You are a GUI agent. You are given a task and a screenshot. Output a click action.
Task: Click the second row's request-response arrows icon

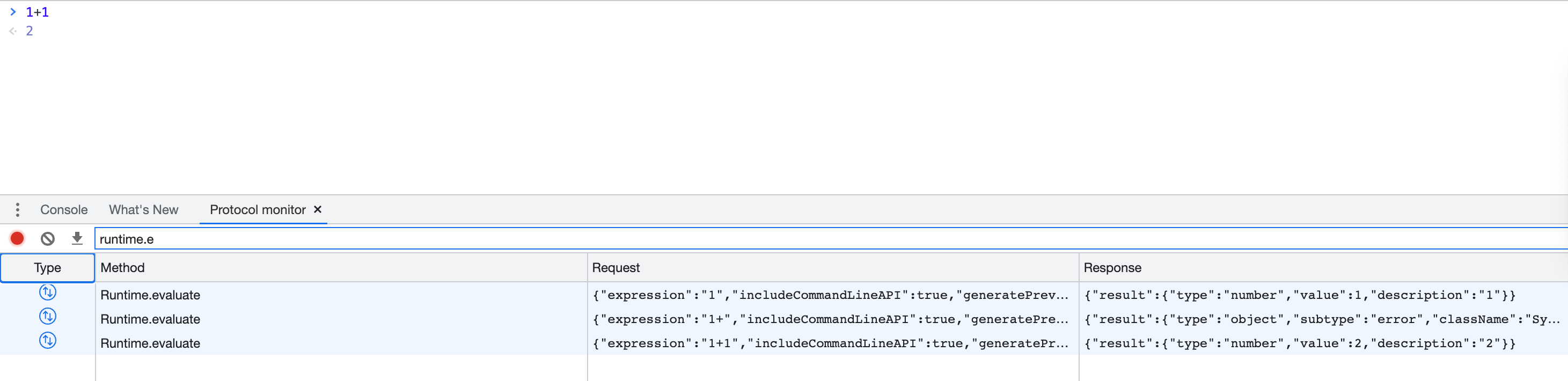point(47,317)
